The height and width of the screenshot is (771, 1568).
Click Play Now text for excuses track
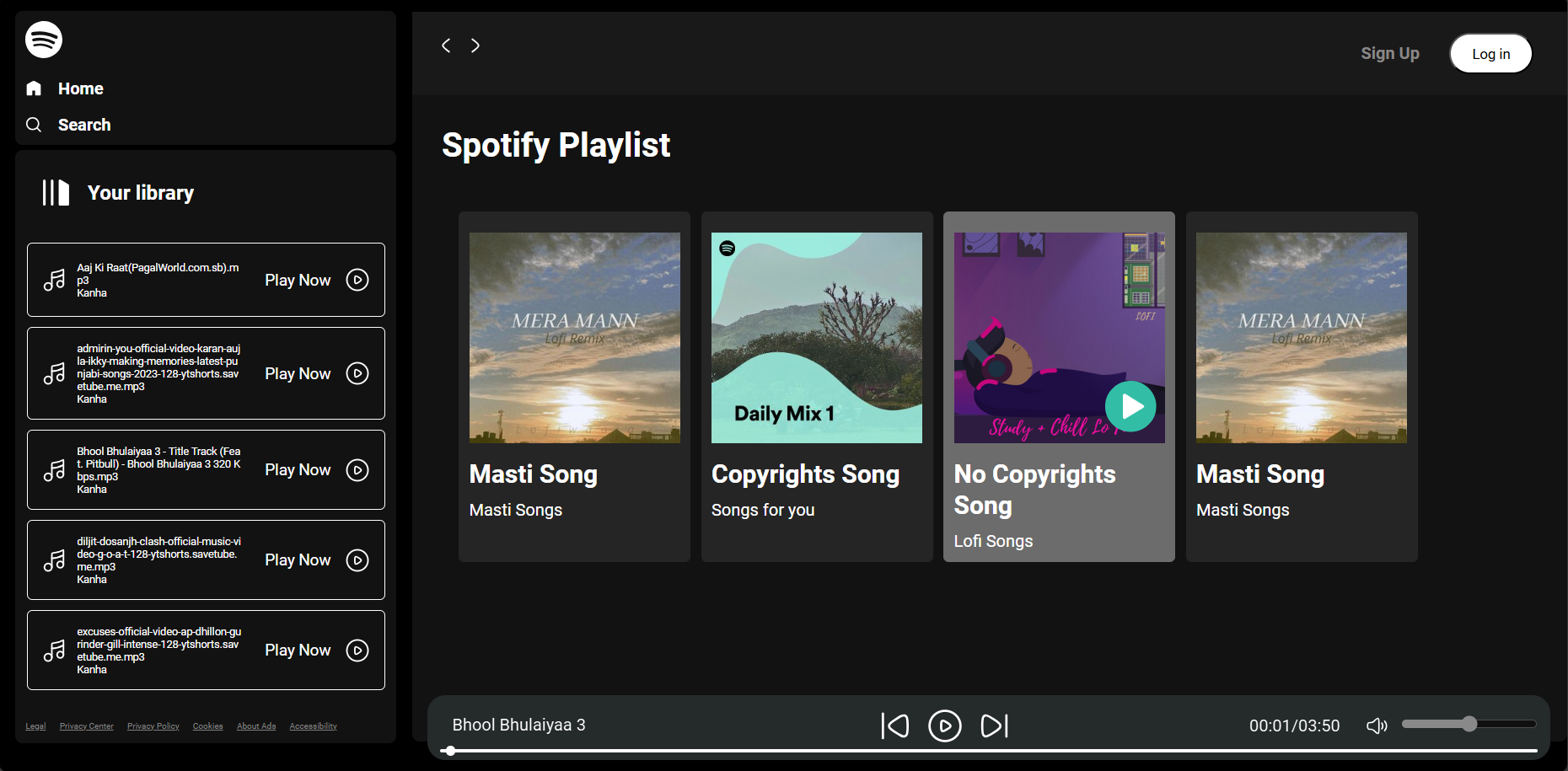click(298, 650)
